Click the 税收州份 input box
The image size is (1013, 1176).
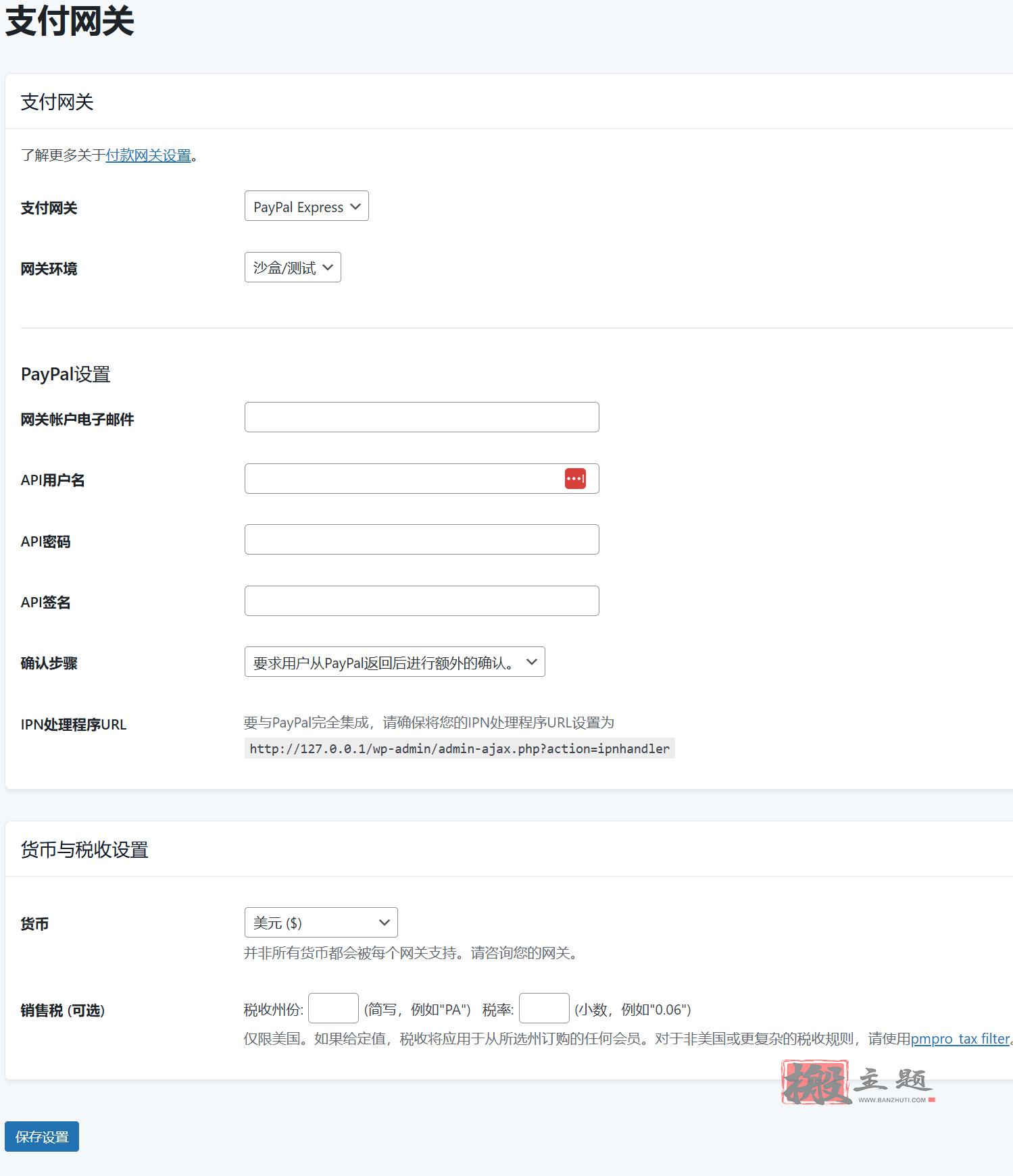click(333, 1008)
